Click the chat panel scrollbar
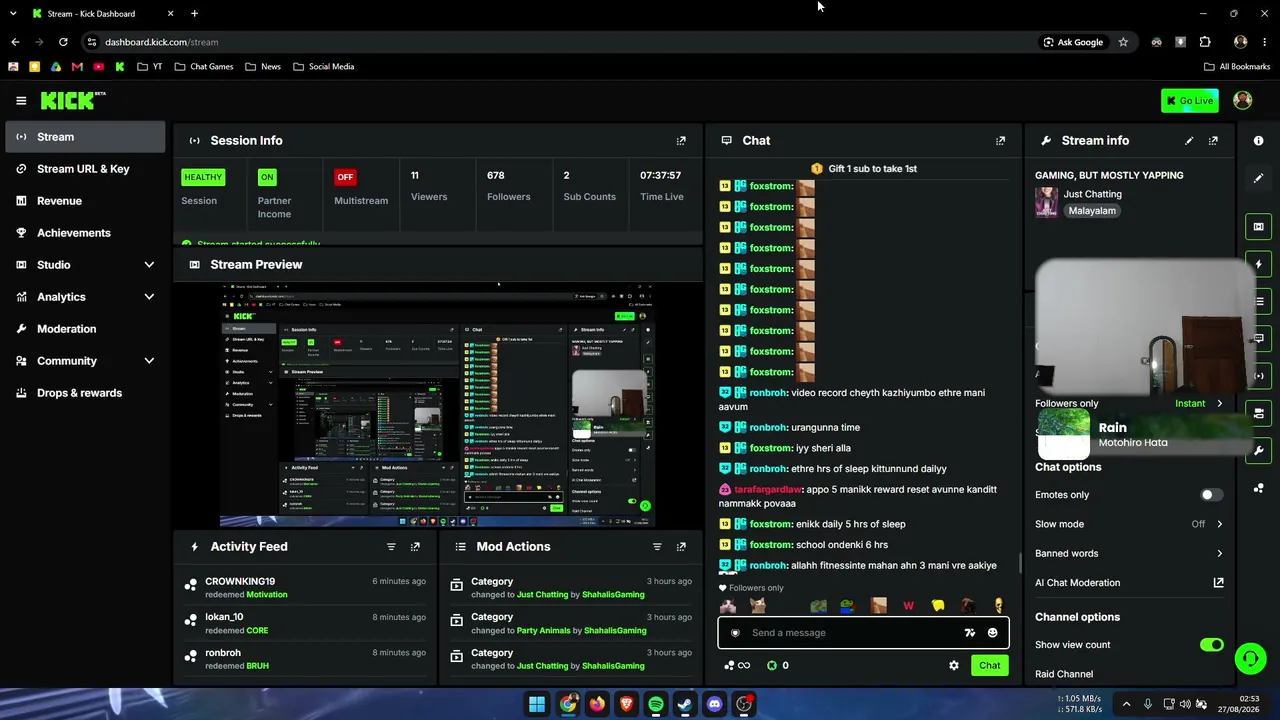This screenshot has width=1280, height=720. pos(1020,564)
